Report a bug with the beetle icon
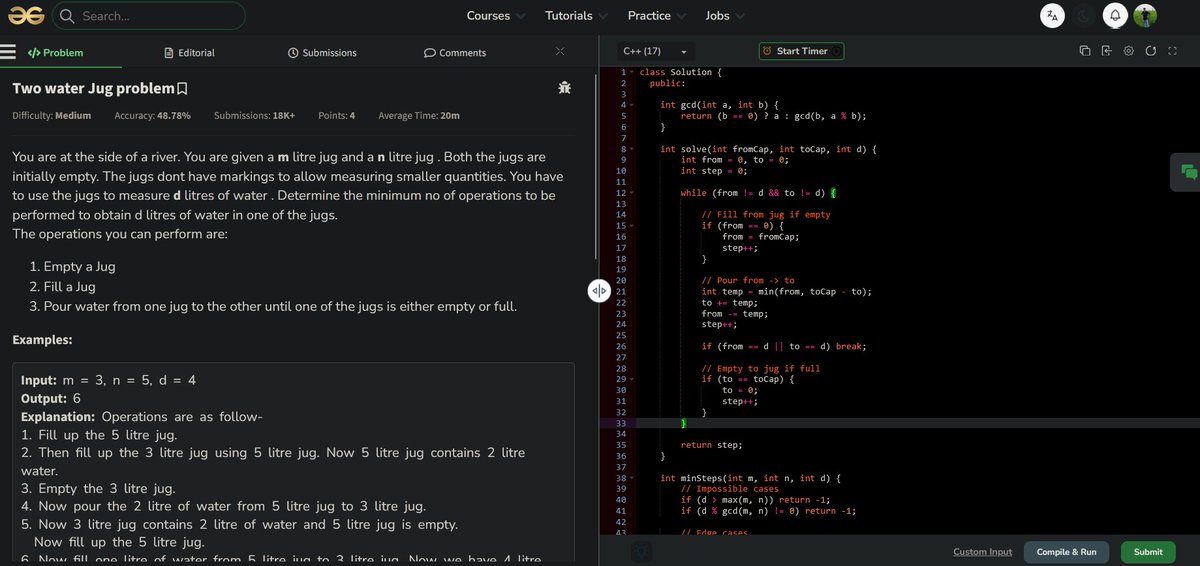The height and width of the screenshot is (566, 1200). [565, 88]
